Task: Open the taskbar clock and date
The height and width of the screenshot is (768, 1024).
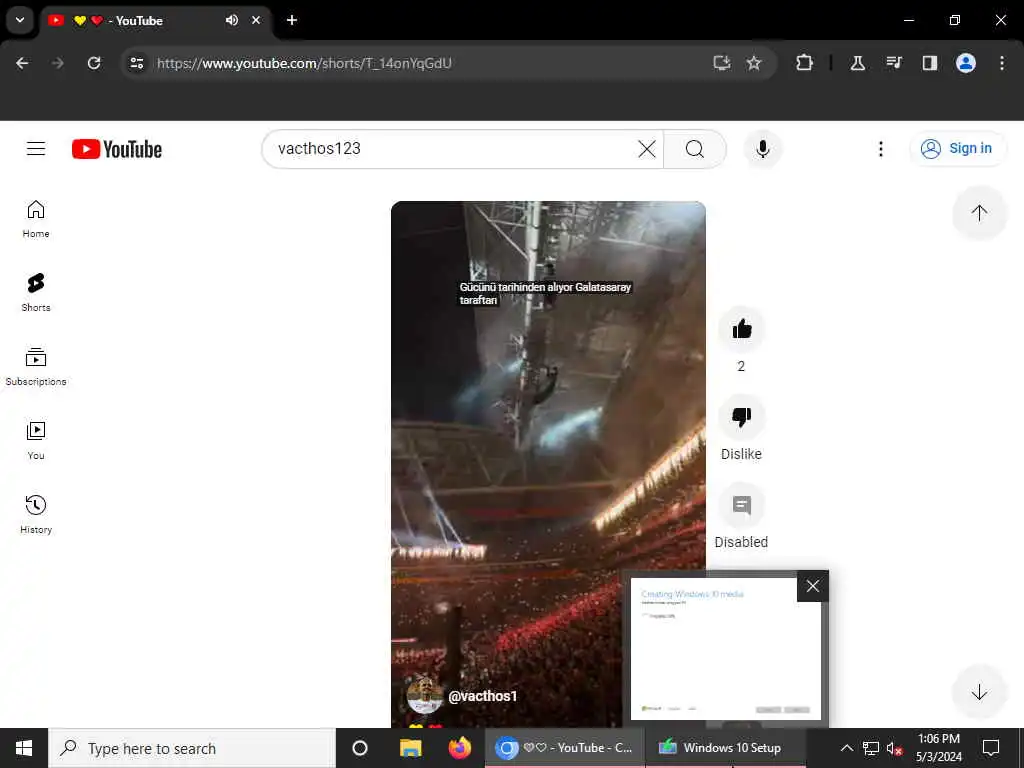Action: click(938, 748)
